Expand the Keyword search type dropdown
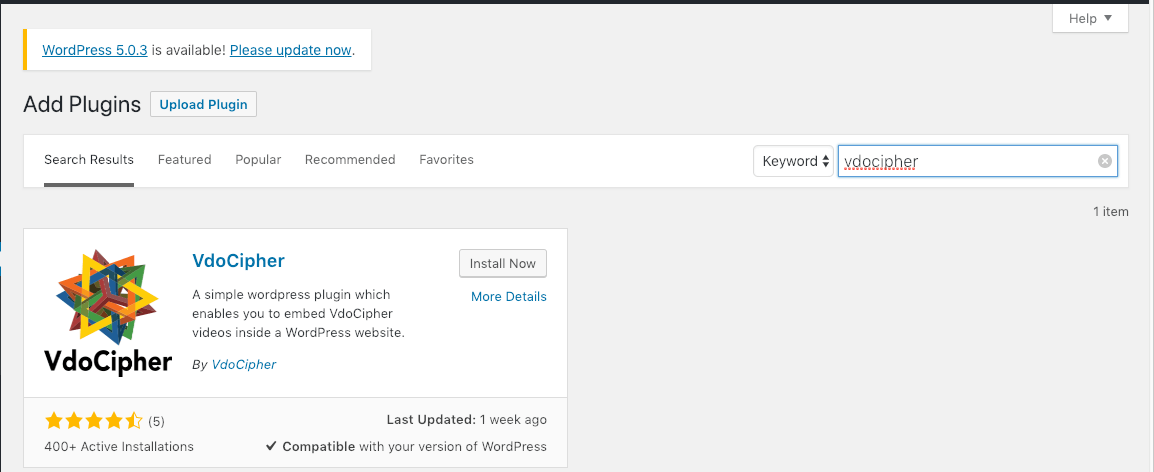This screenshot has width=1154, height=472. 795,161
